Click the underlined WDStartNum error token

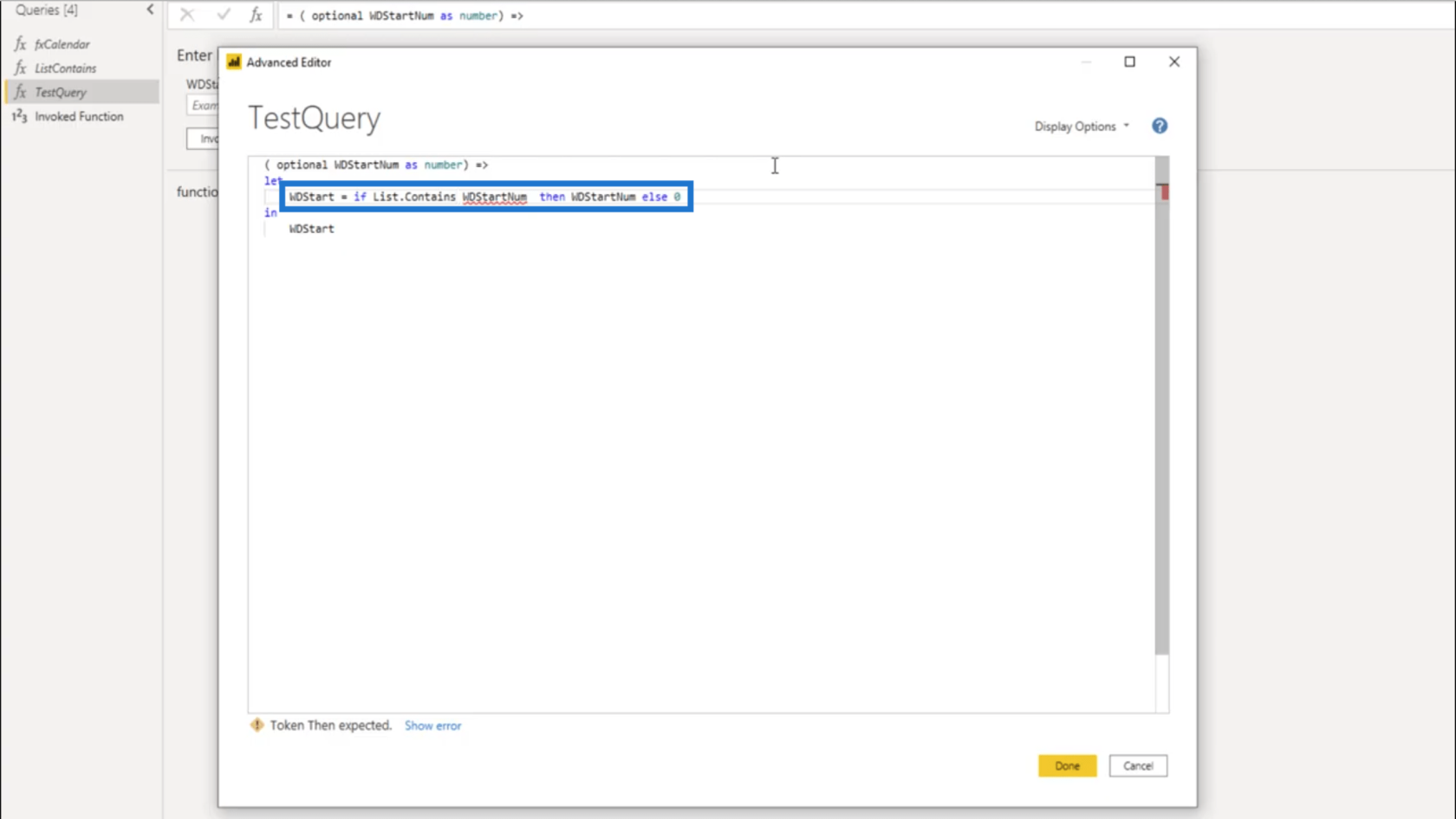click(494, 197)
